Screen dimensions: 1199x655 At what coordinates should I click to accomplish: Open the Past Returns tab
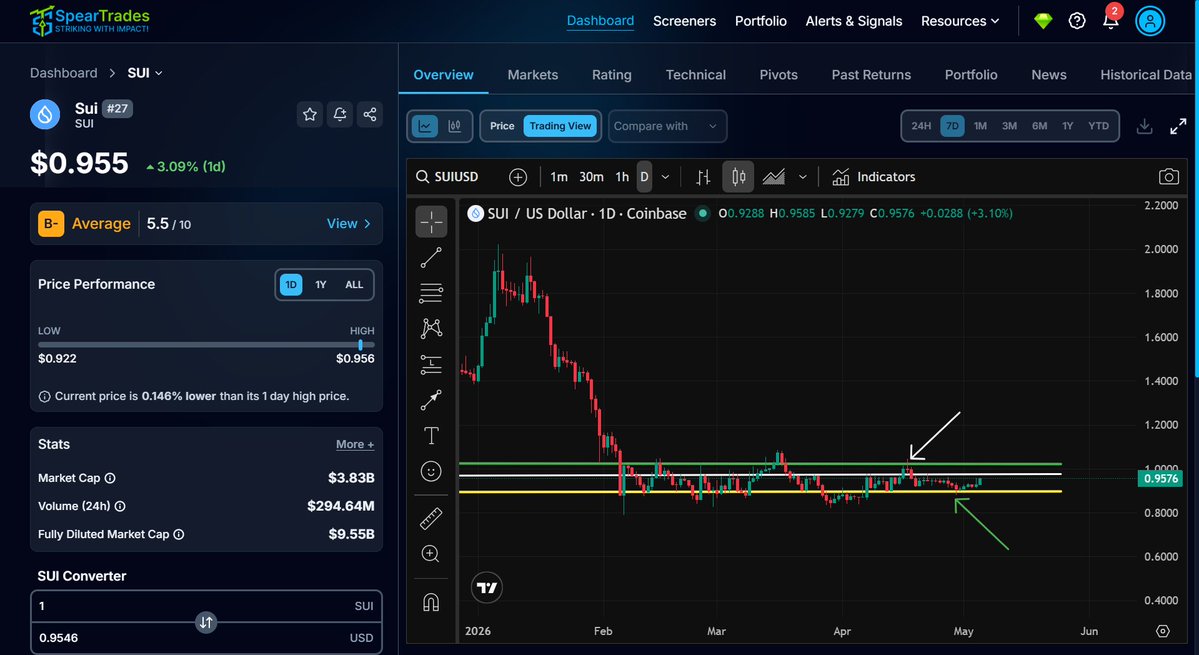[871, 75]
